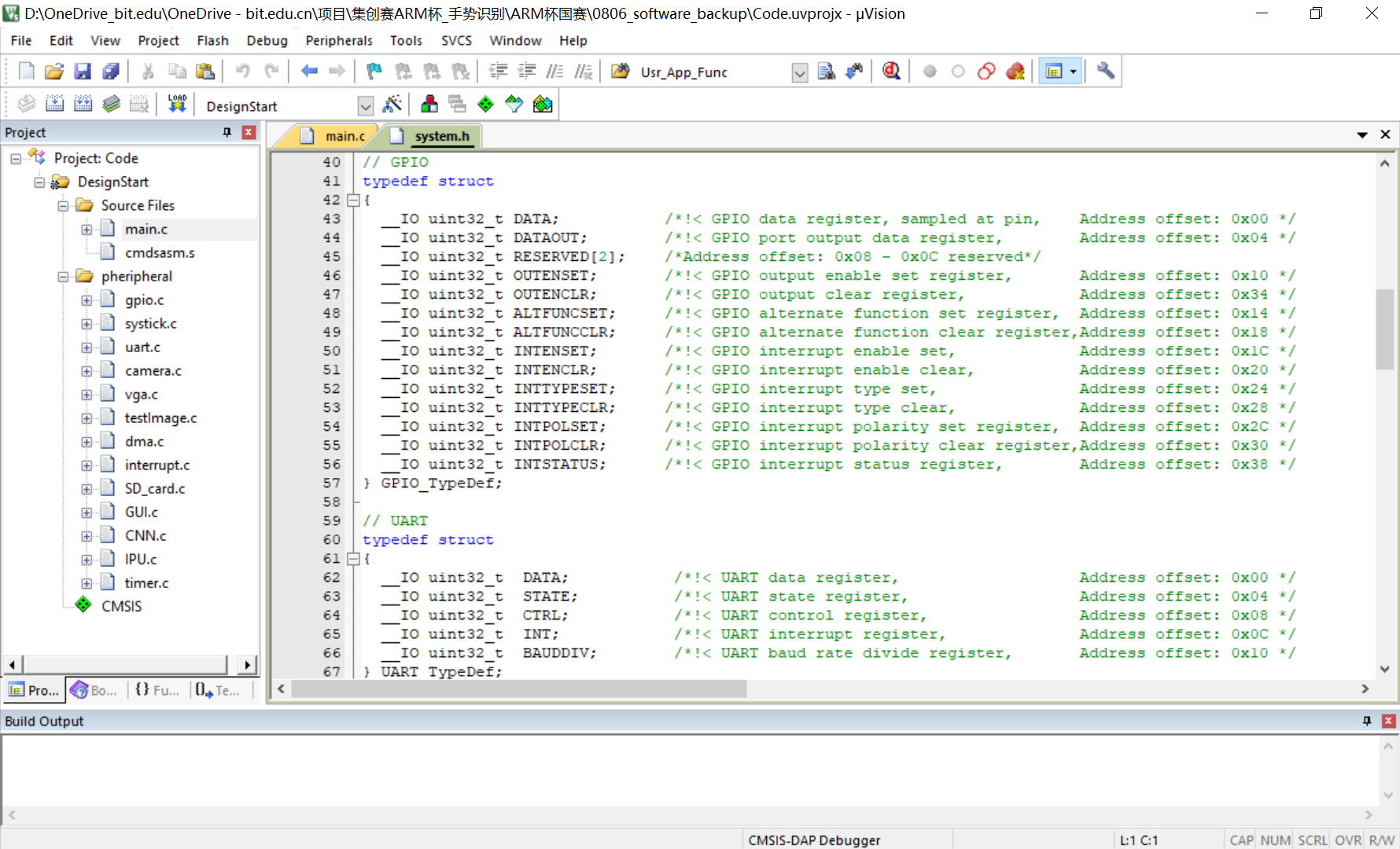Image resolution: width=1400 pixels, height=849 pixels.
Task: Click the Build target icon
Action: [x=54, y=104]
